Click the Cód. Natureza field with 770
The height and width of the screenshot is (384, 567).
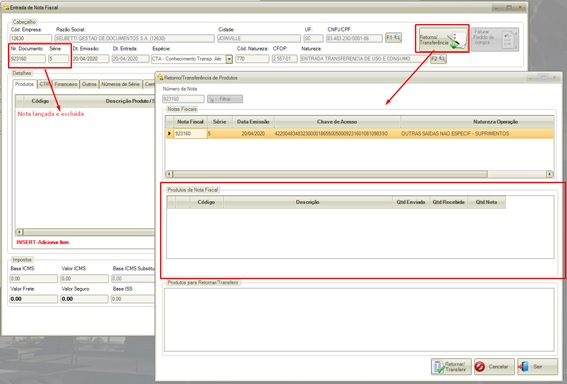point(252,59)
